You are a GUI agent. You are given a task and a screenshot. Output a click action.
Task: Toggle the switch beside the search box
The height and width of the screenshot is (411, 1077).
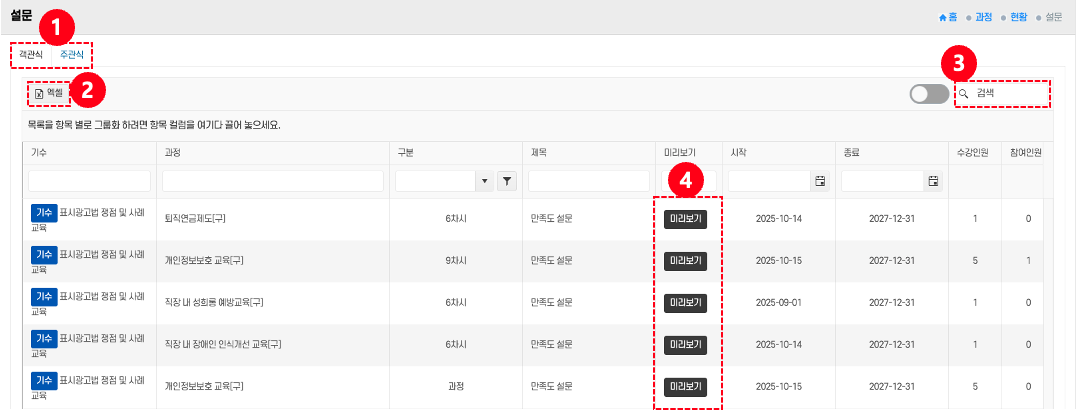coord(928,94)
